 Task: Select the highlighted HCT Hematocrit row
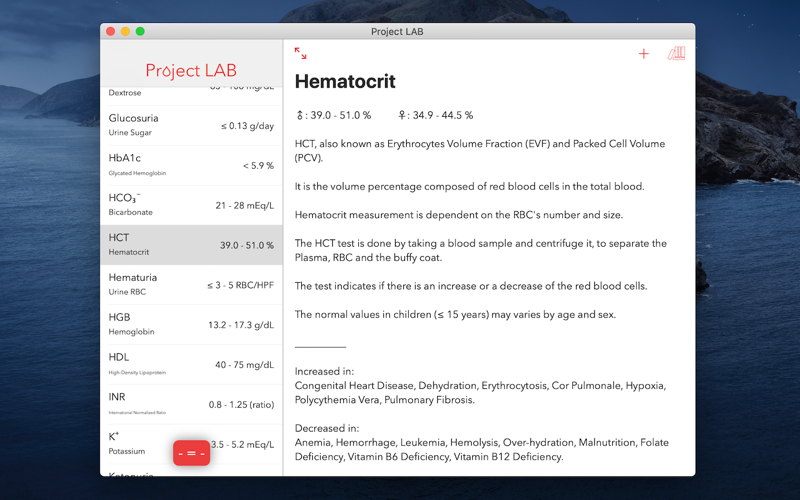(x=191, y=245)
